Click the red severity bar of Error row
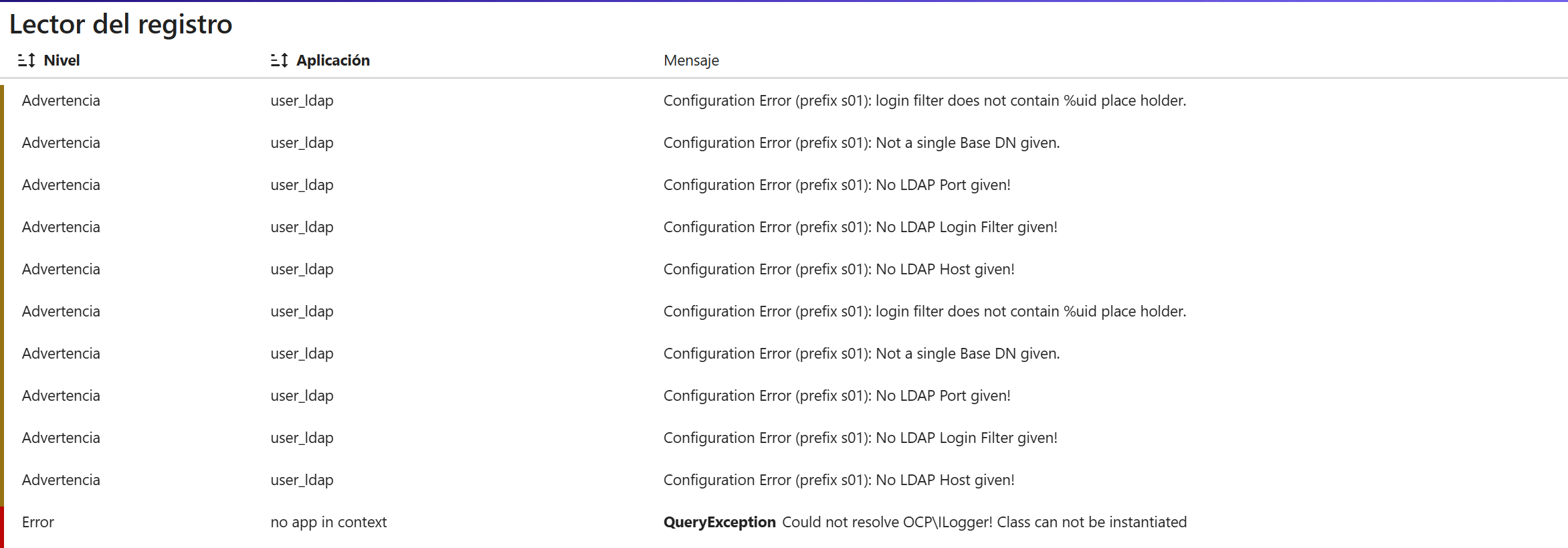Screen dimensions: 1568x548 tap(2, 527)
